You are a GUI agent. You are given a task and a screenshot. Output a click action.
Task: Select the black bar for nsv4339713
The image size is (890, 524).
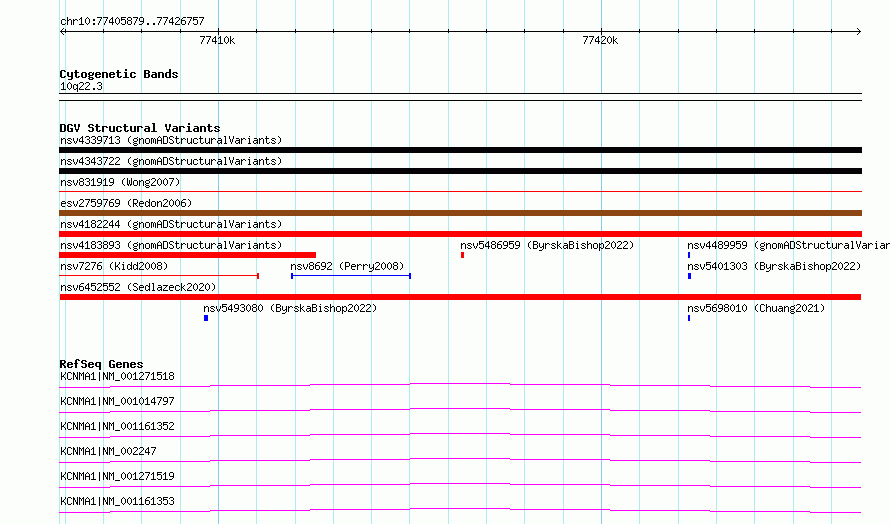coord(460,150)
